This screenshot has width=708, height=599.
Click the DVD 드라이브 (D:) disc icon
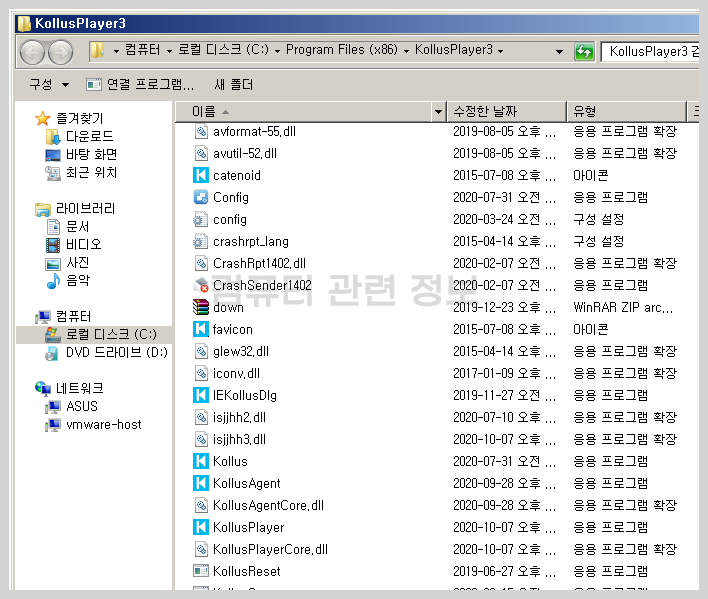(52, 353)
